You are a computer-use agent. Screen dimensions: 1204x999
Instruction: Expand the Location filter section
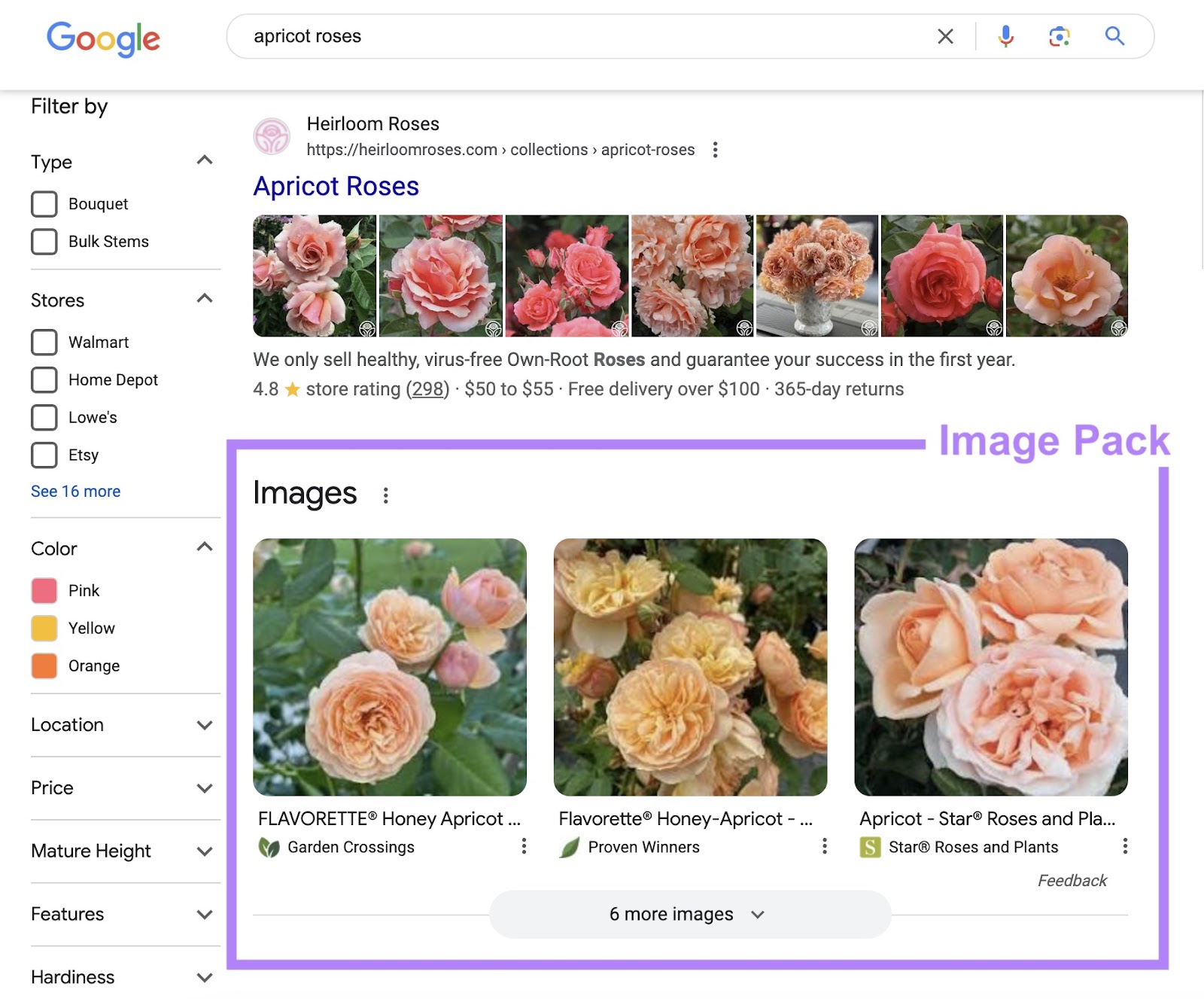(x=204, y=725)
